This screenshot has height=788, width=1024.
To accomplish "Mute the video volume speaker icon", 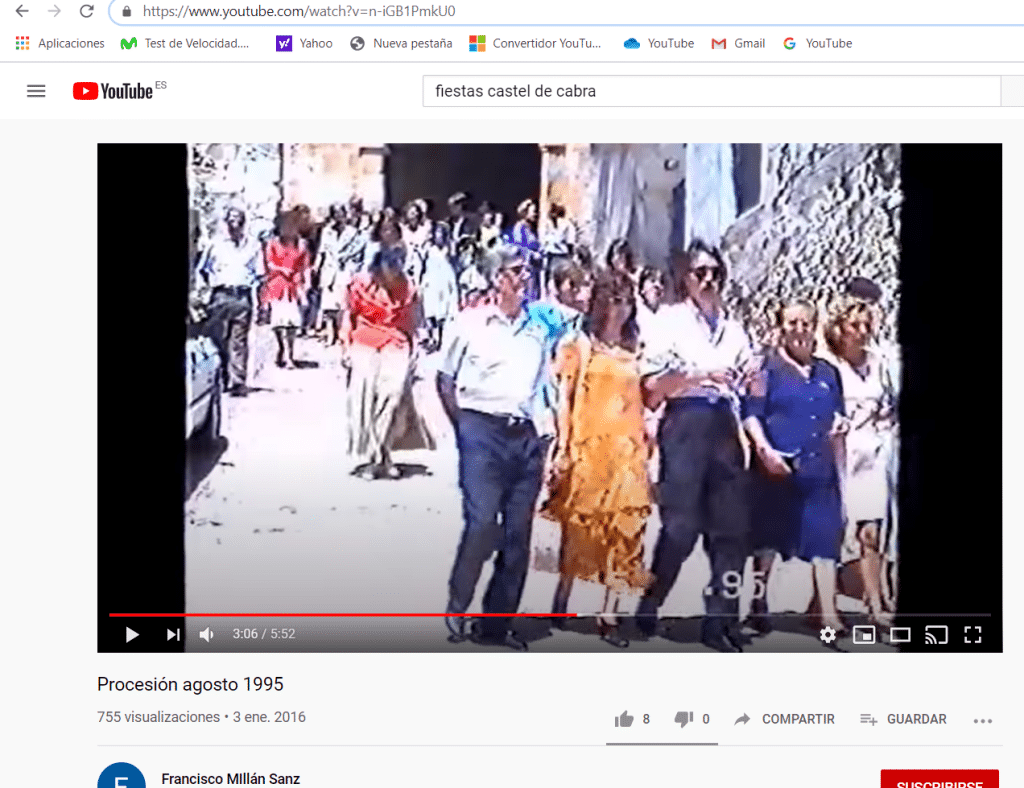I will click(207, 635).
